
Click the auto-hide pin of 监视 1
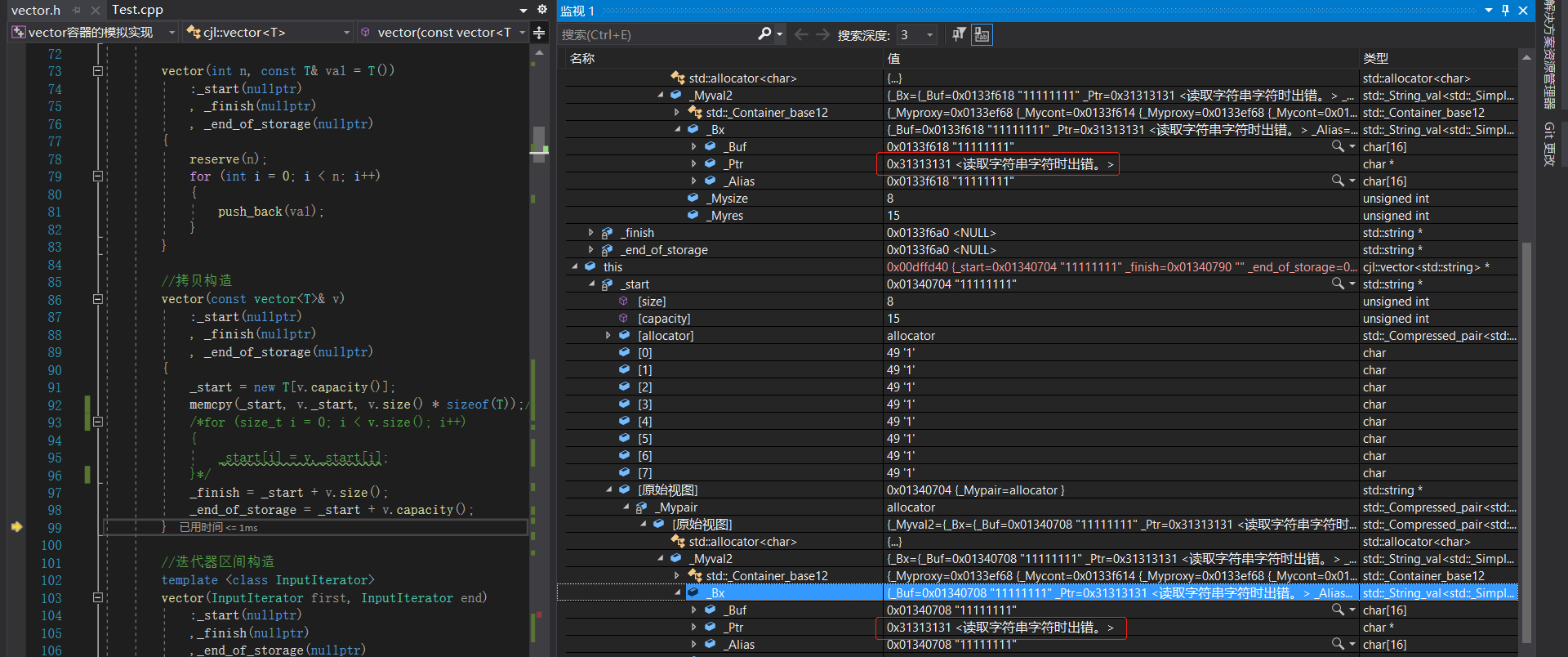(1505, 10)
